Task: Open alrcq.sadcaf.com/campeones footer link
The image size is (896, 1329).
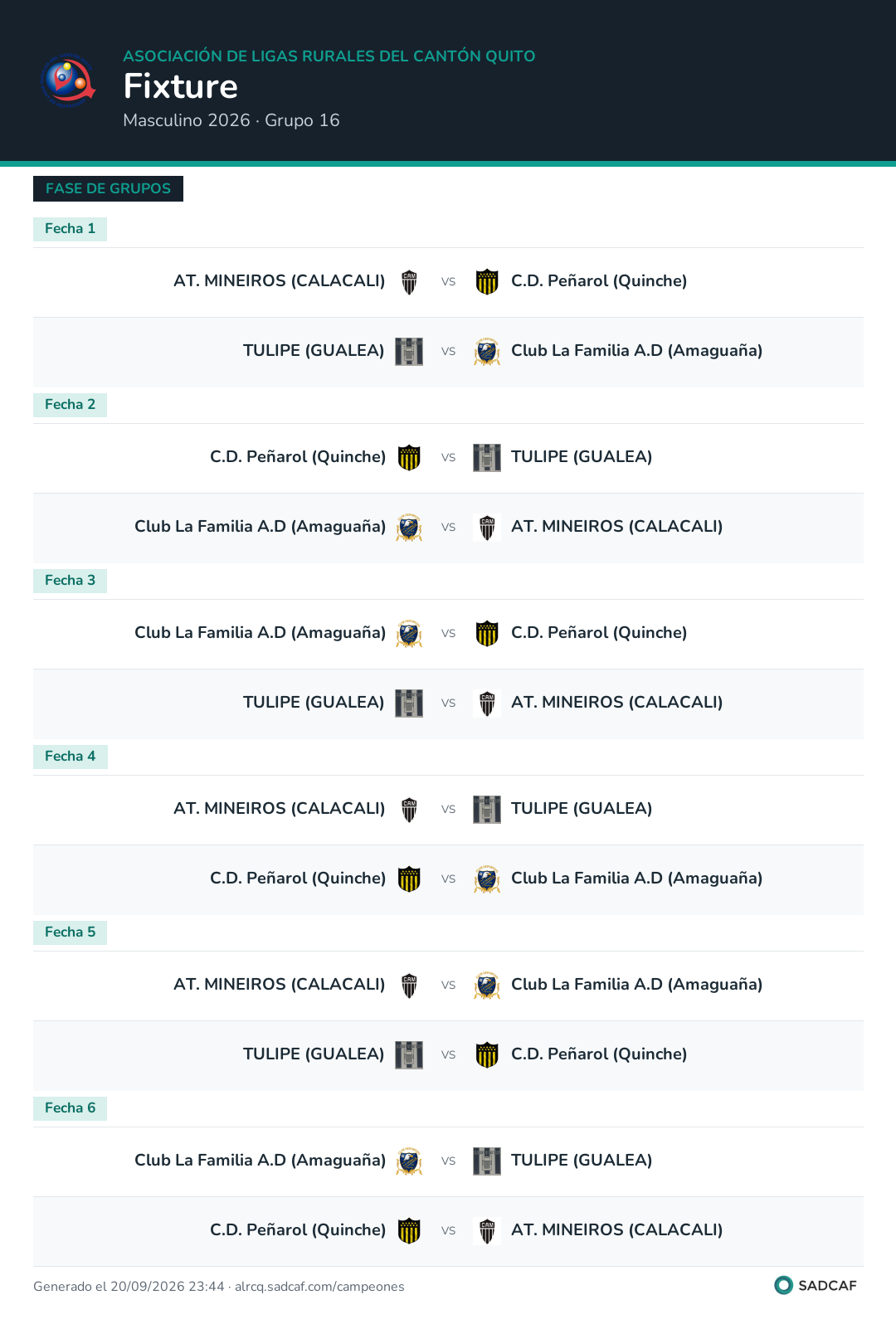Action: [319, 1287]
